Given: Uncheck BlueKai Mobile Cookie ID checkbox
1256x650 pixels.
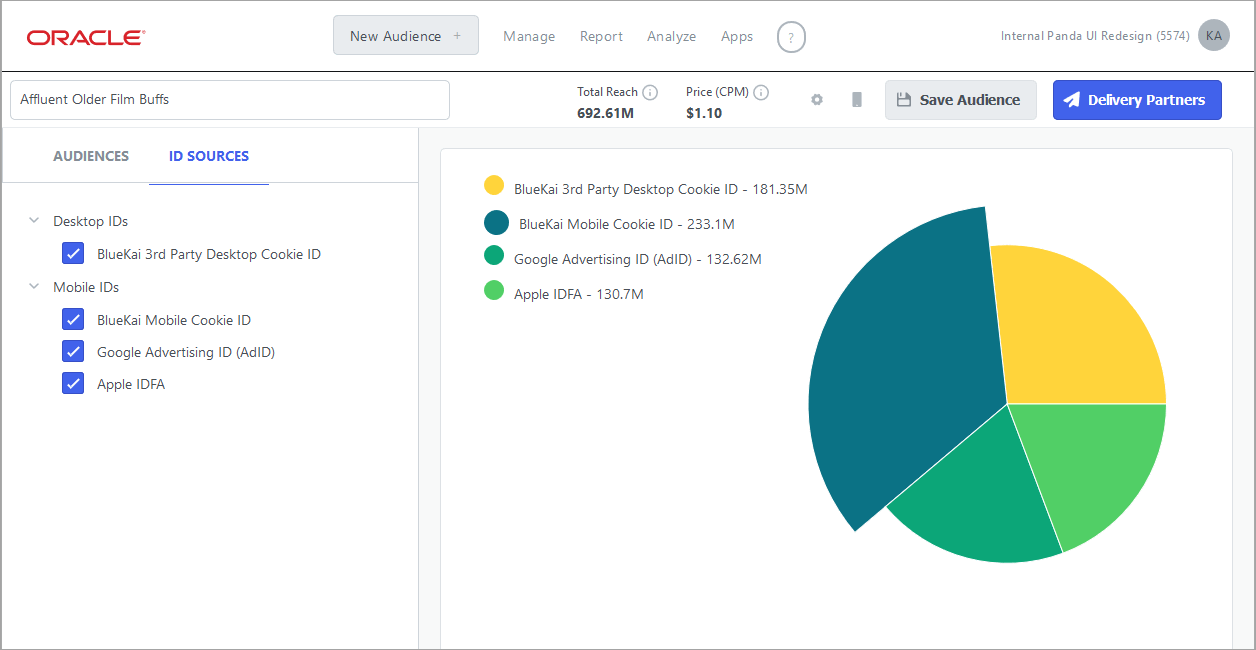Looking at the screenshot, I should tap(73, 320).
